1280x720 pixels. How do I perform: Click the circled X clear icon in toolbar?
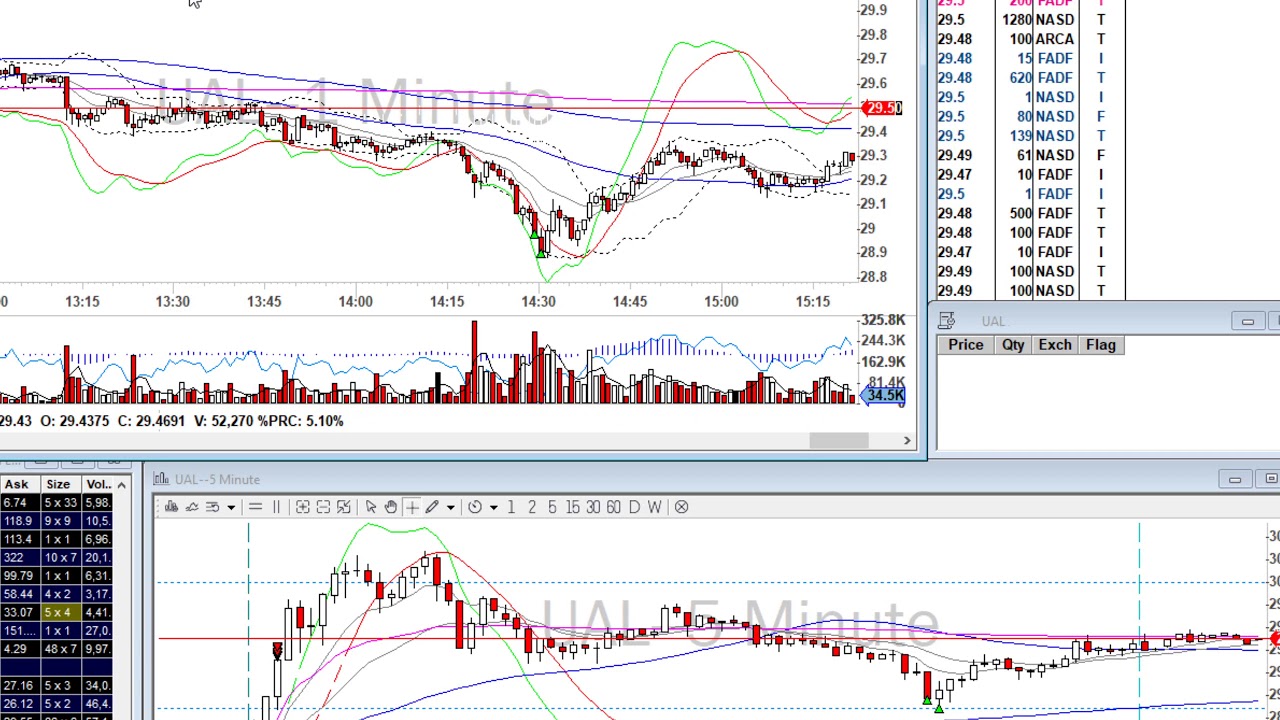click(681, 507)
